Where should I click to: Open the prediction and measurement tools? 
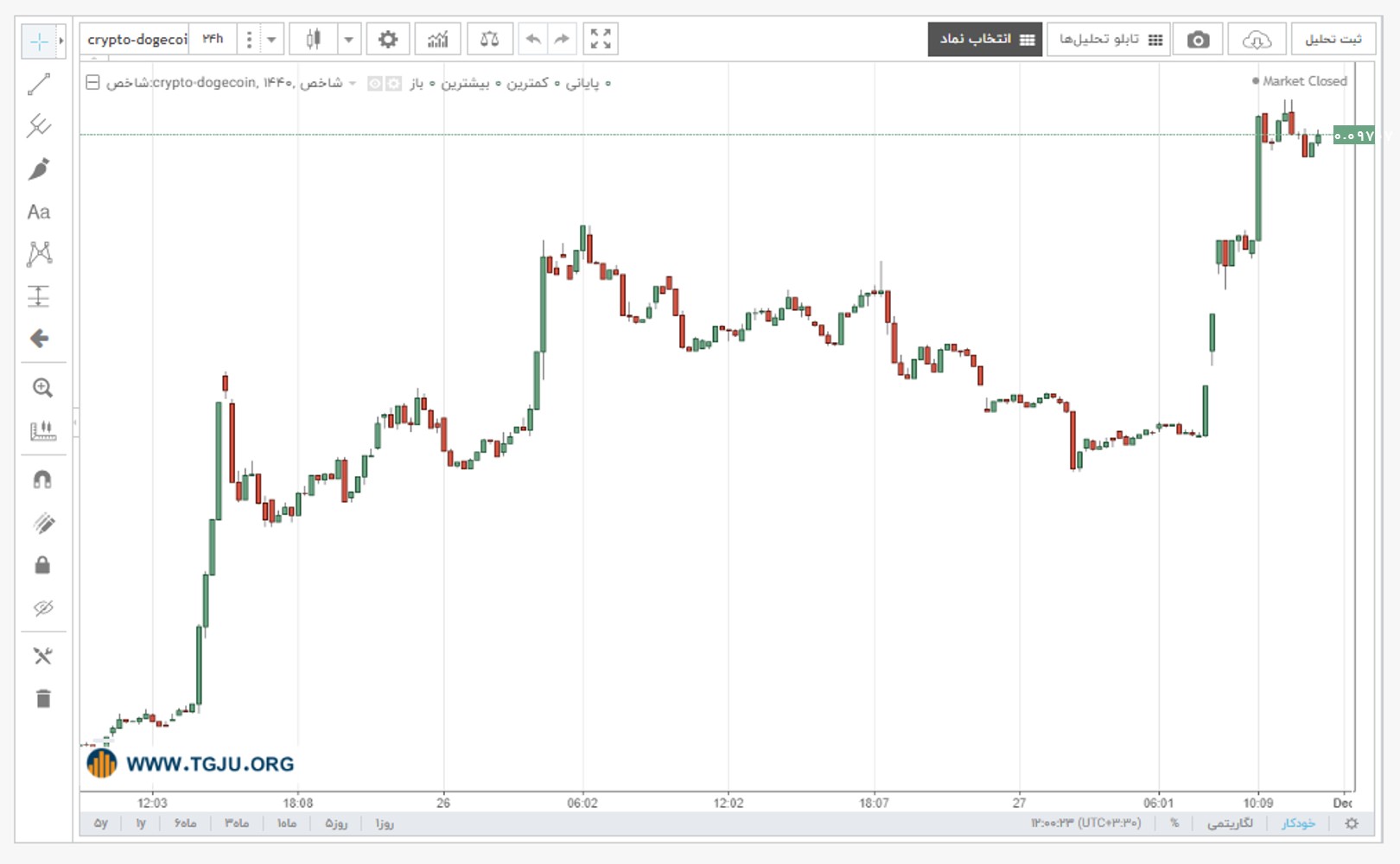[39, 296]
